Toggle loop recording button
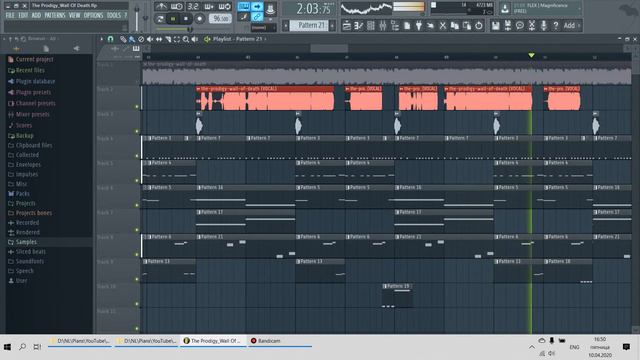640x360 pixels. point(224,7)
